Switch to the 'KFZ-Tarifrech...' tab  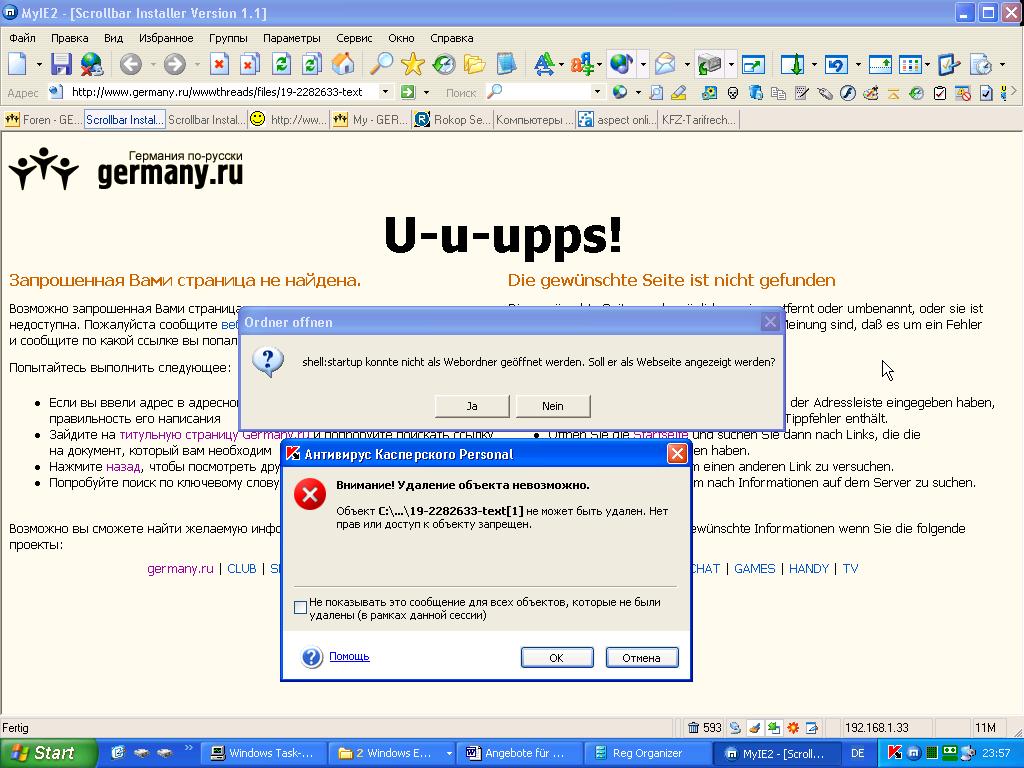699,120
